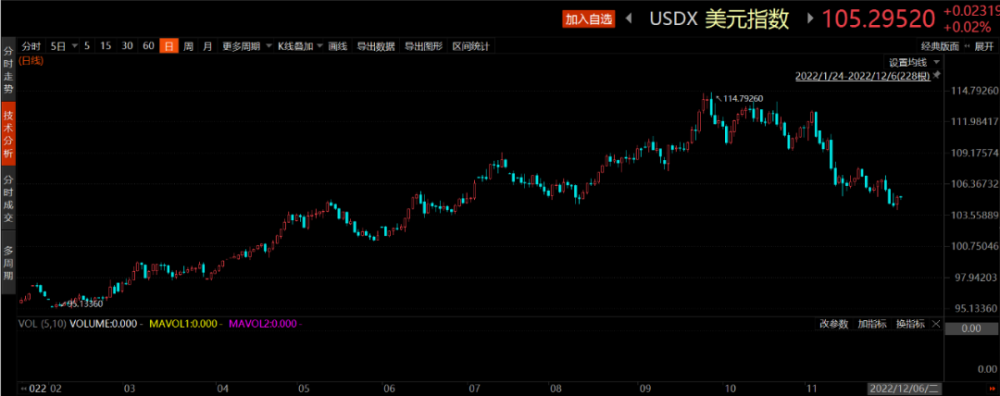Select the 30-minute period

click(x=128, y=47)
